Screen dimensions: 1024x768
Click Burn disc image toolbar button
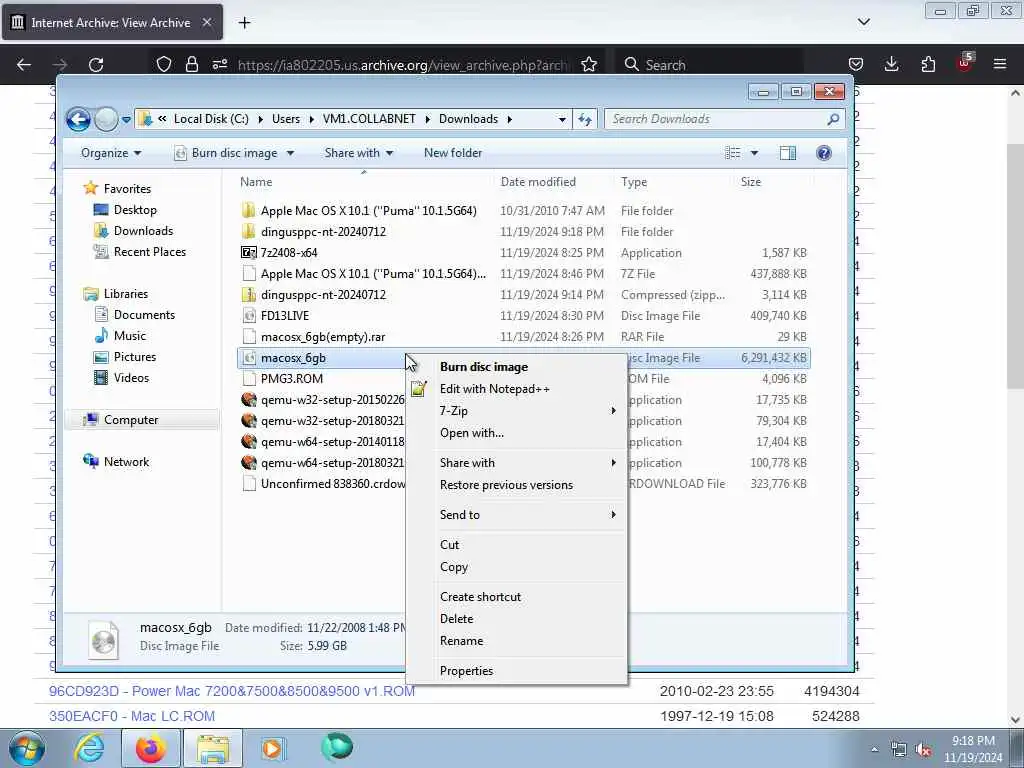[226, 153]
